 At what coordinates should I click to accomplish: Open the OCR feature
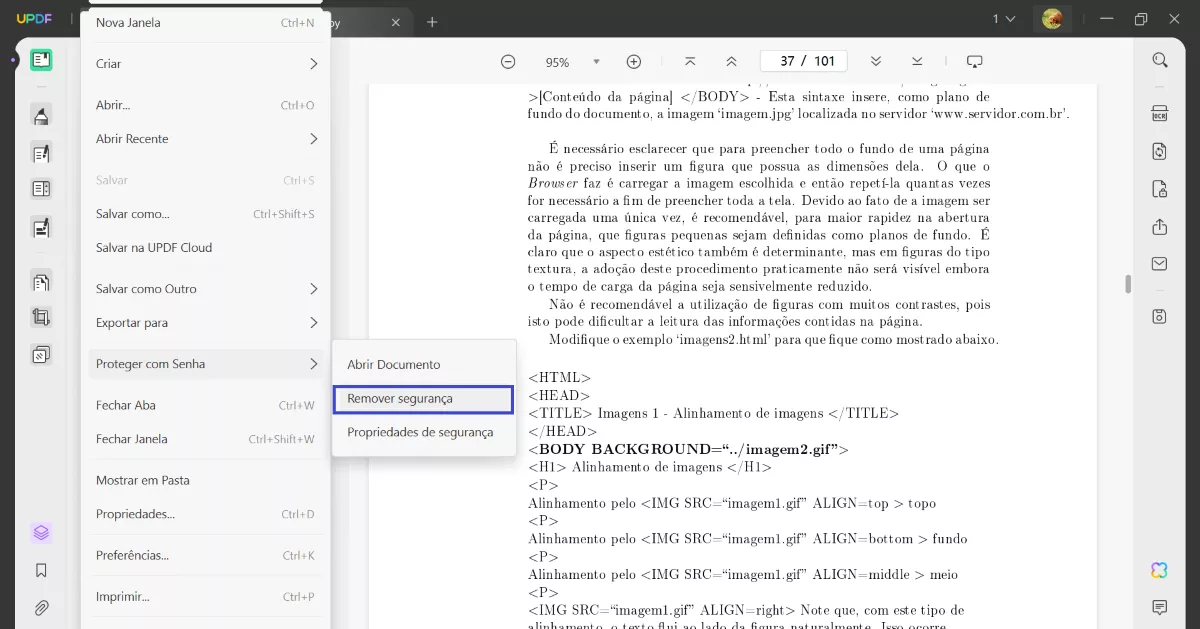[1159, 113]
